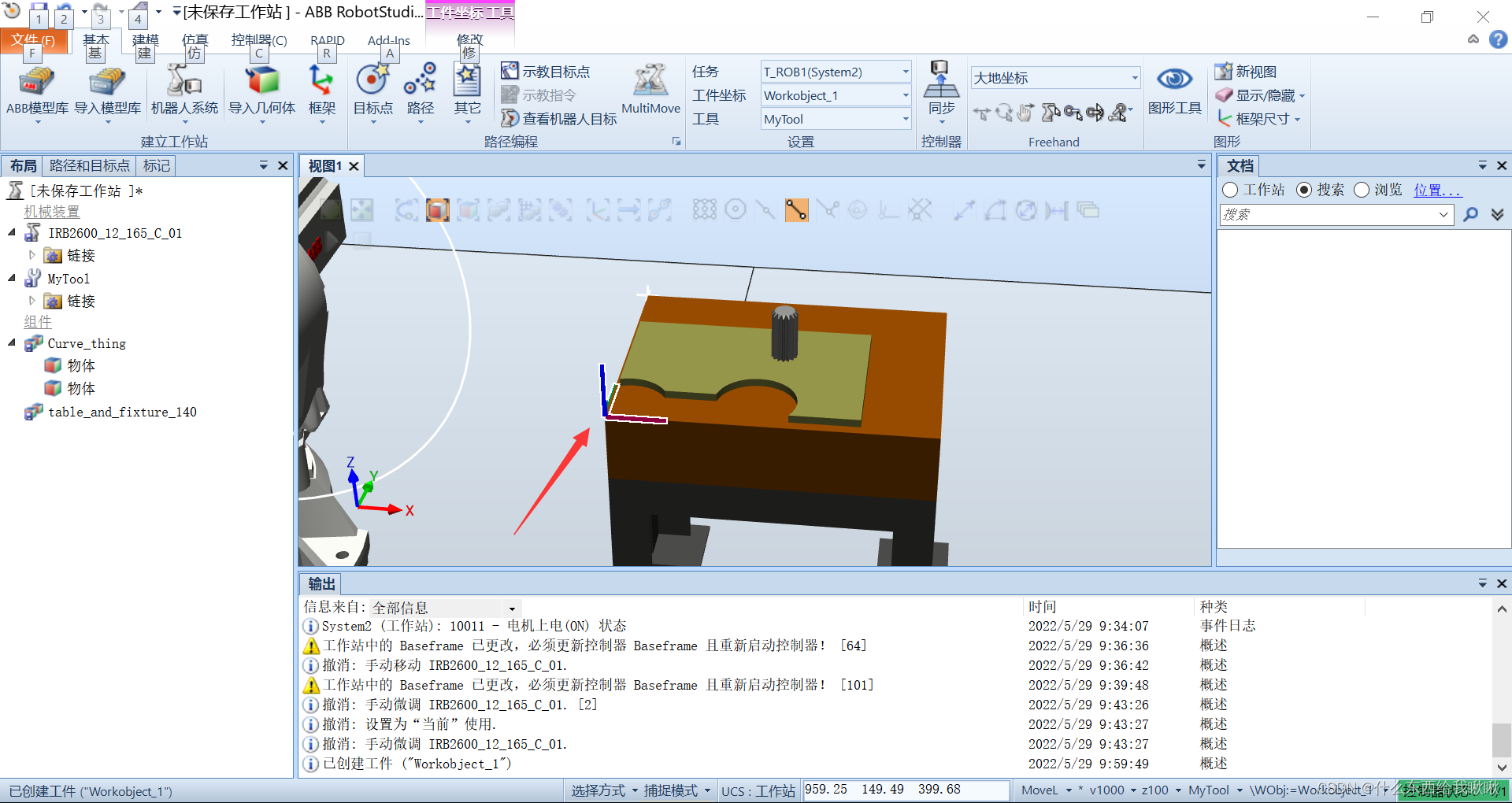The height and width of the screenshot is (803, 1512).
Task: Switch to the 仿真 ribbon tab
Action: coord(195,40)
